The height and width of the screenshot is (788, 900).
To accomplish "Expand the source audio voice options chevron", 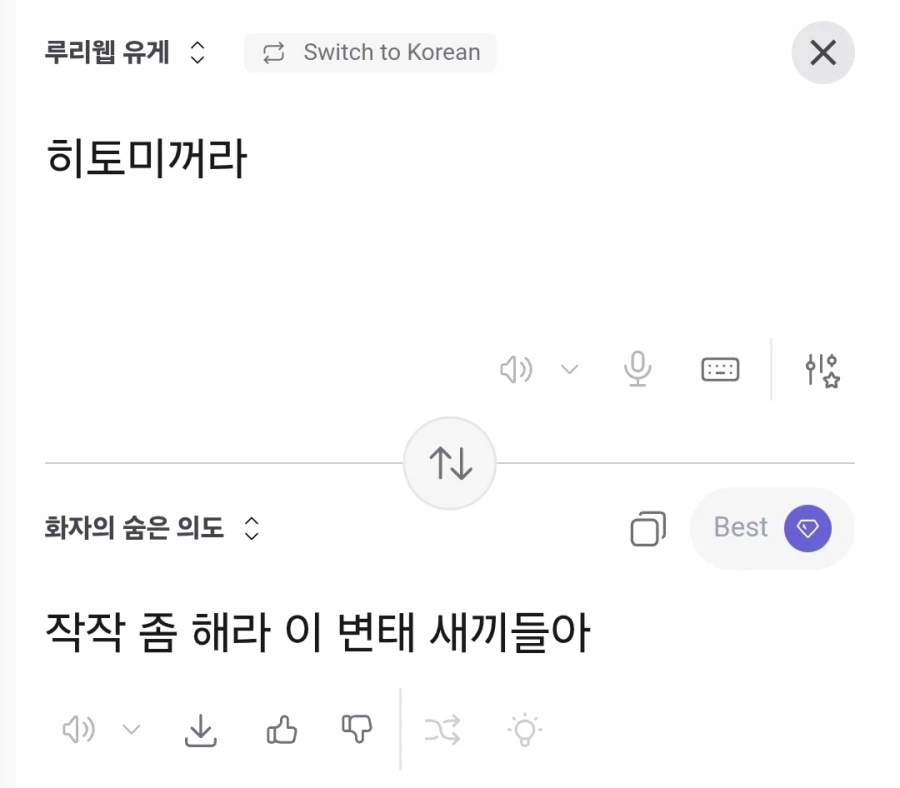I will [570, 369].
